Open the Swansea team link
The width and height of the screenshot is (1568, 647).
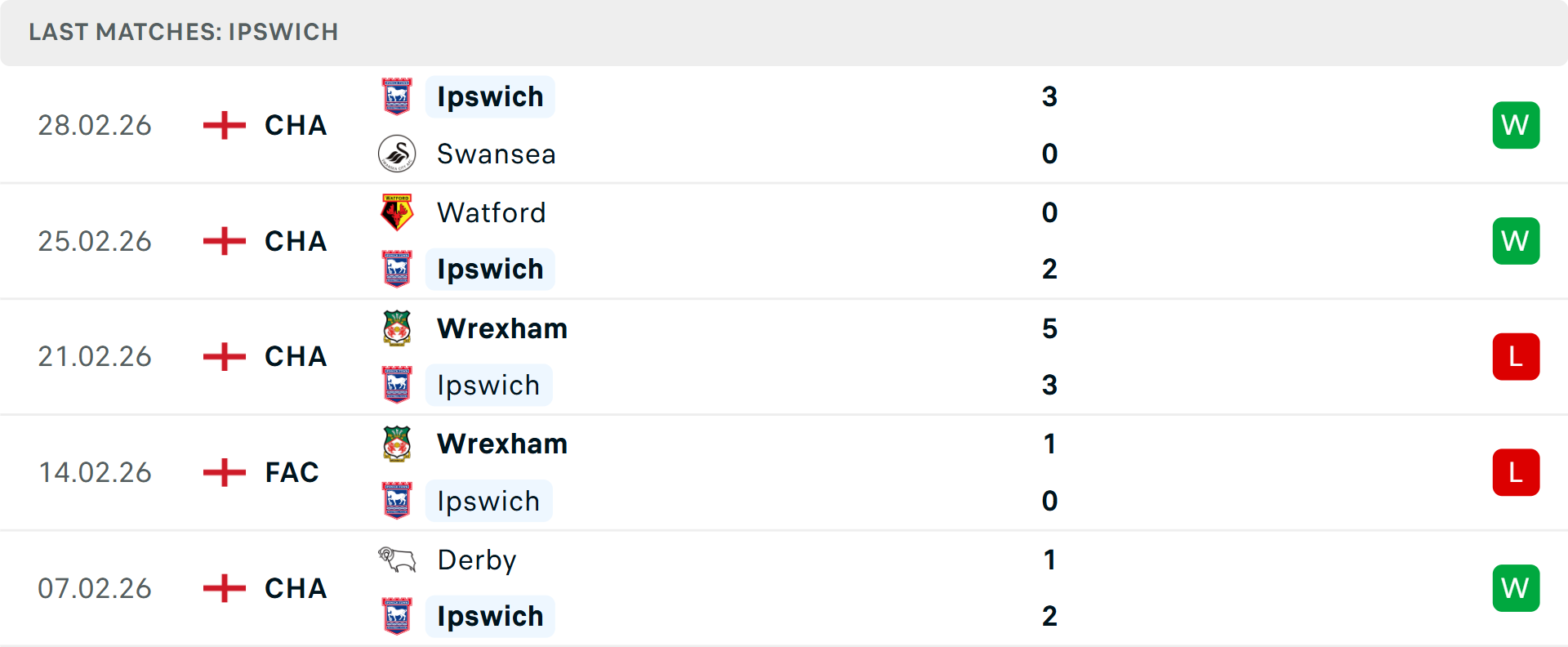click(x=496, y=154)
